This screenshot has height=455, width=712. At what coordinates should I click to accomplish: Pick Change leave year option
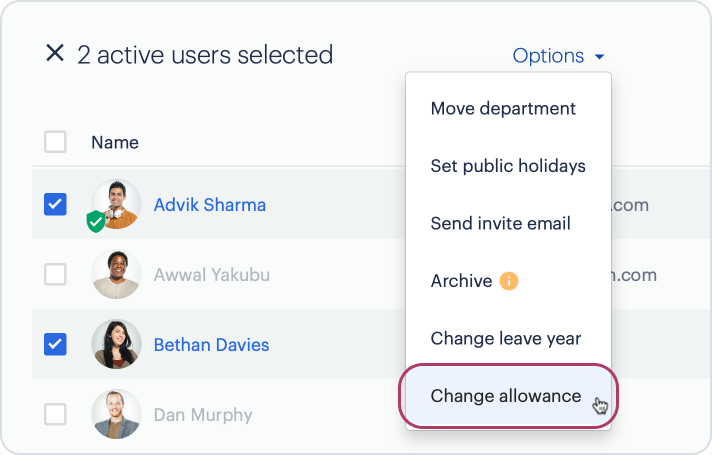click(x=508, y=338)
